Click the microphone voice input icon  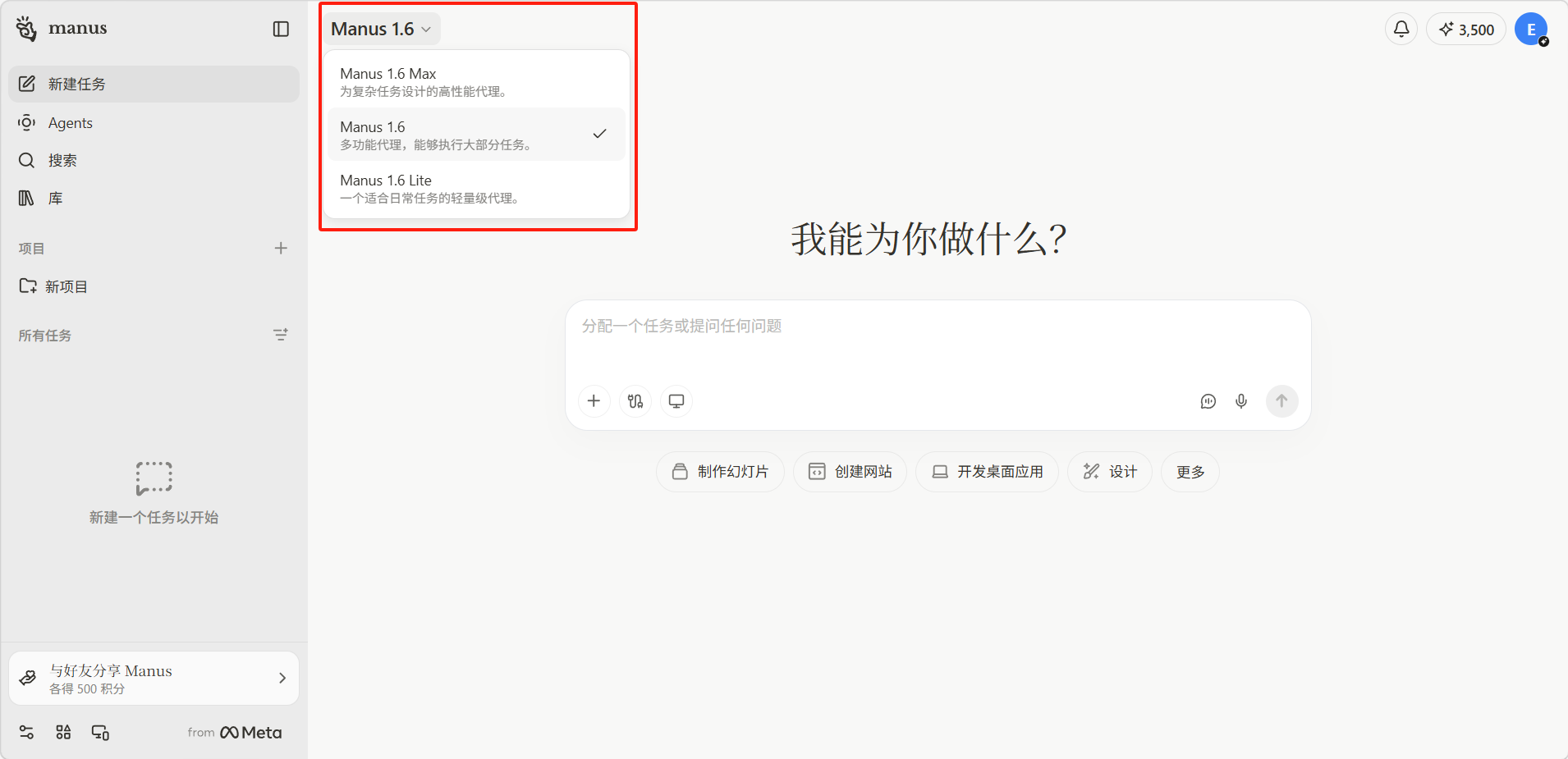(x=1240, y=401)
